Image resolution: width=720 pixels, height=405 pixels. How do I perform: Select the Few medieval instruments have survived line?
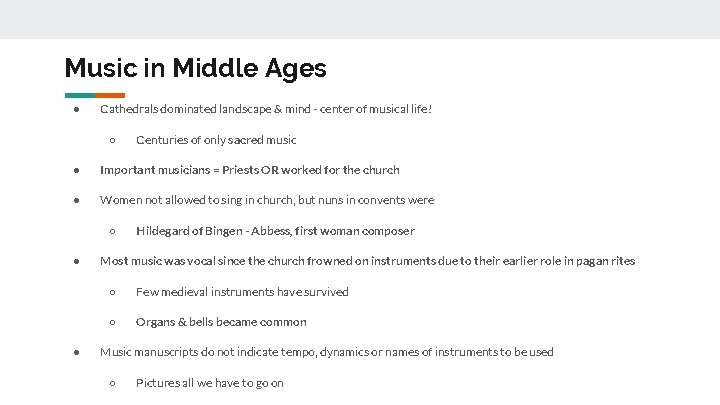242,292
